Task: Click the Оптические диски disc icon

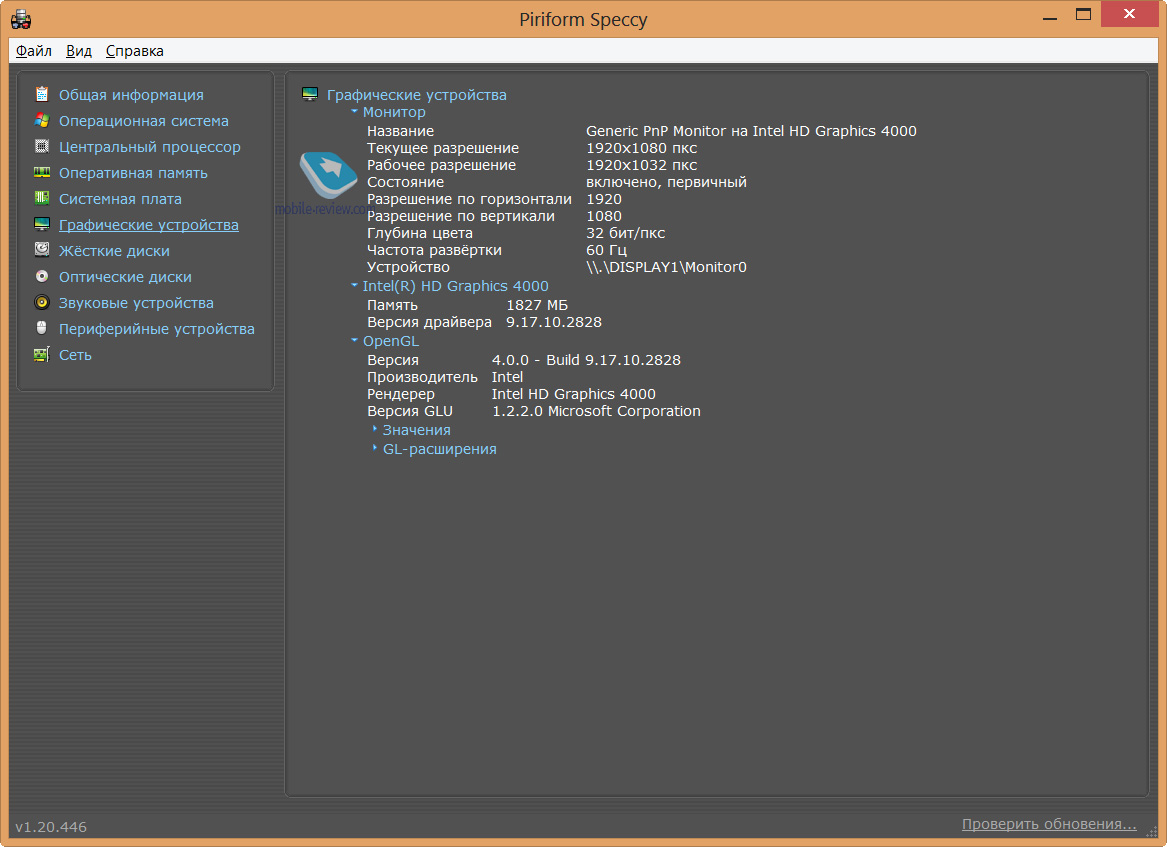Action: coord(42,277)
